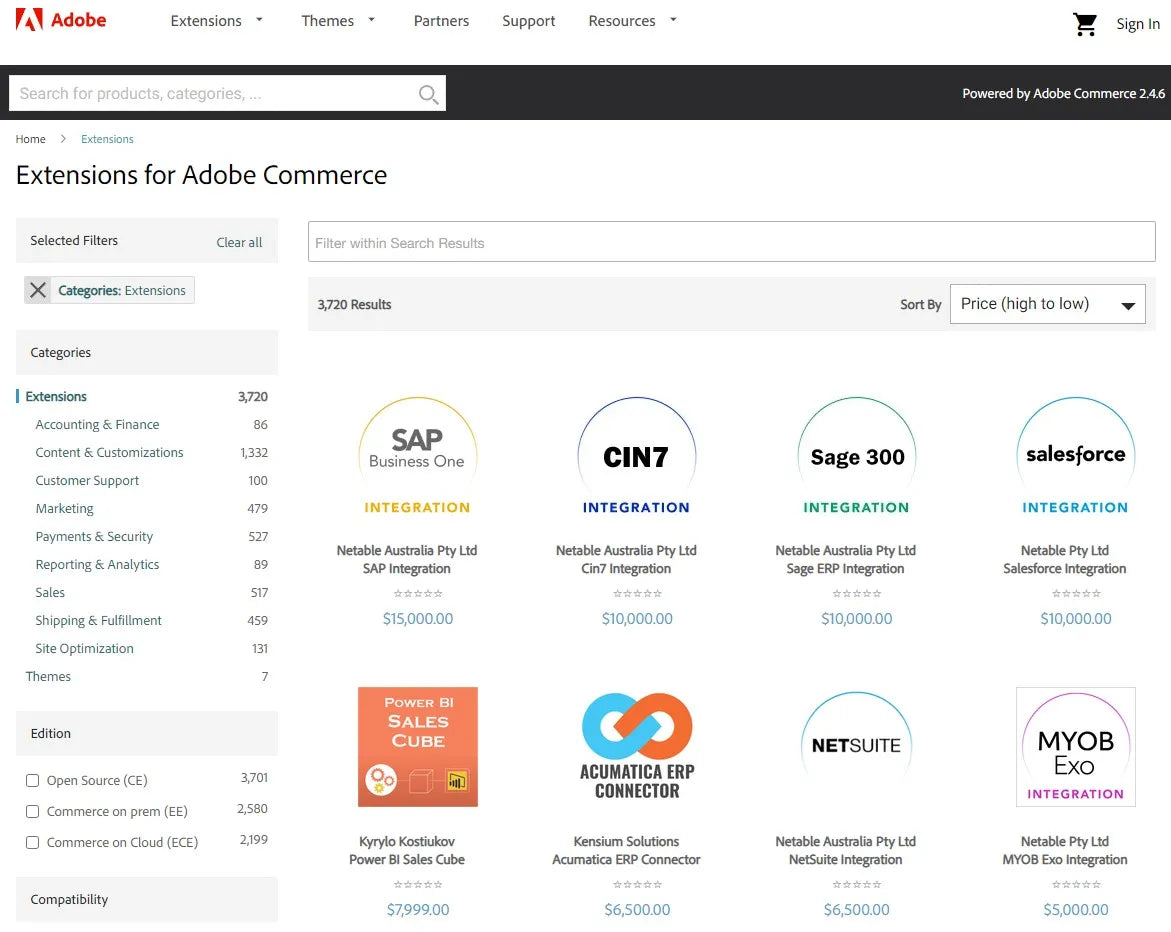The image size is (1171, 932).
Task: Click Clear all filters
Action: coord(239,242)
